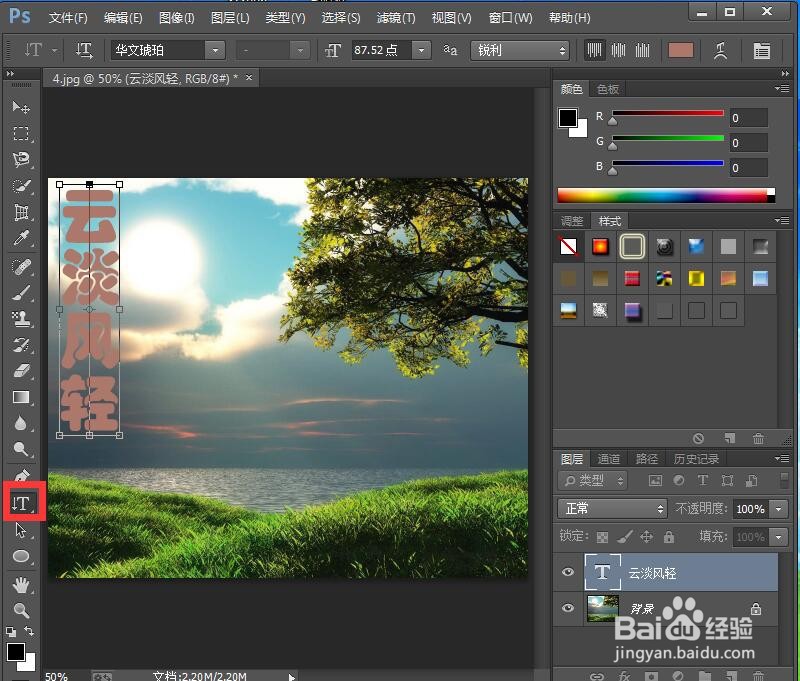Toggle the Lock All option in Layers panel
The height and width of the screenshot is (681, 800).
[x=671, y=537]
